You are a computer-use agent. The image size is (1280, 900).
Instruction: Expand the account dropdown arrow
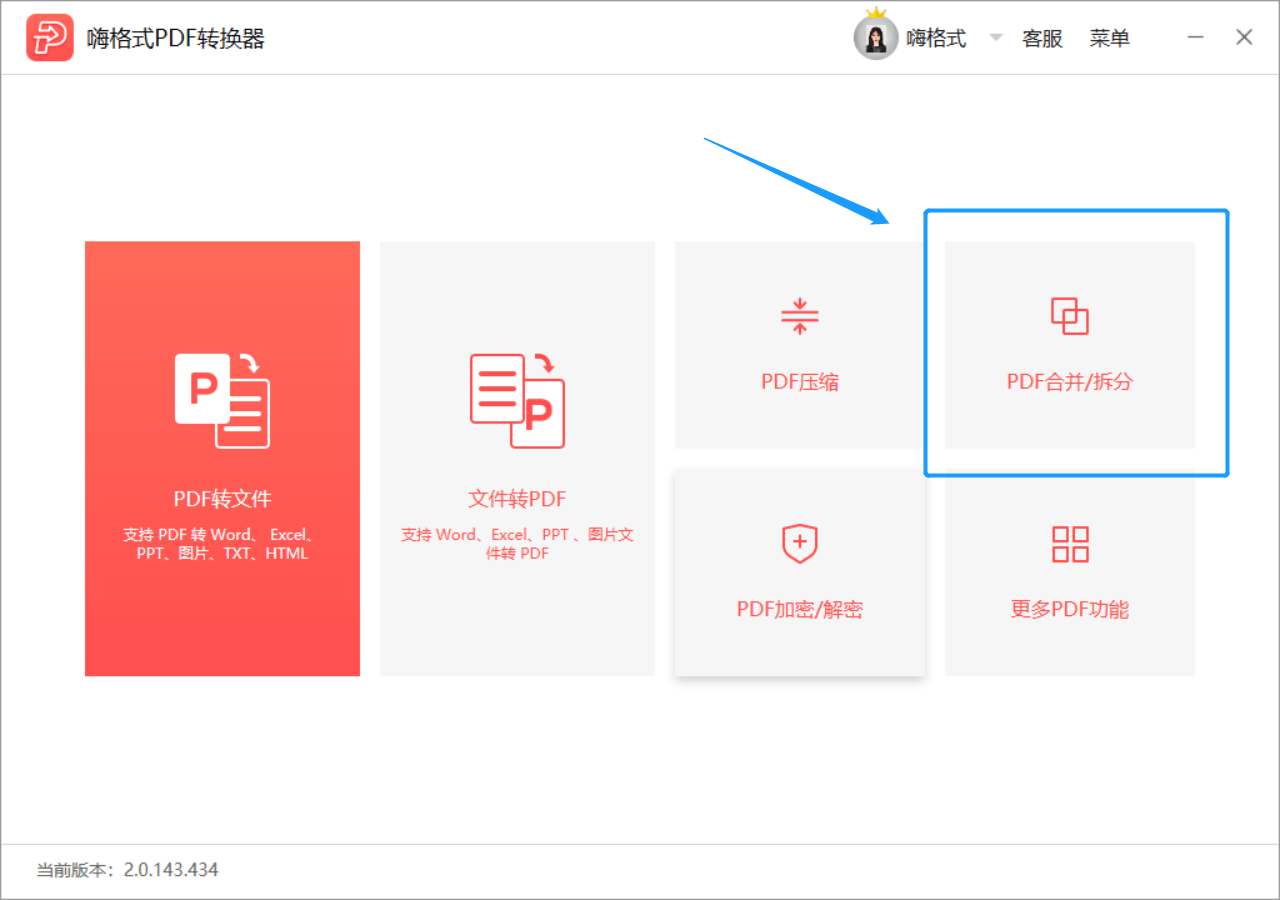[x=995, y=38]
